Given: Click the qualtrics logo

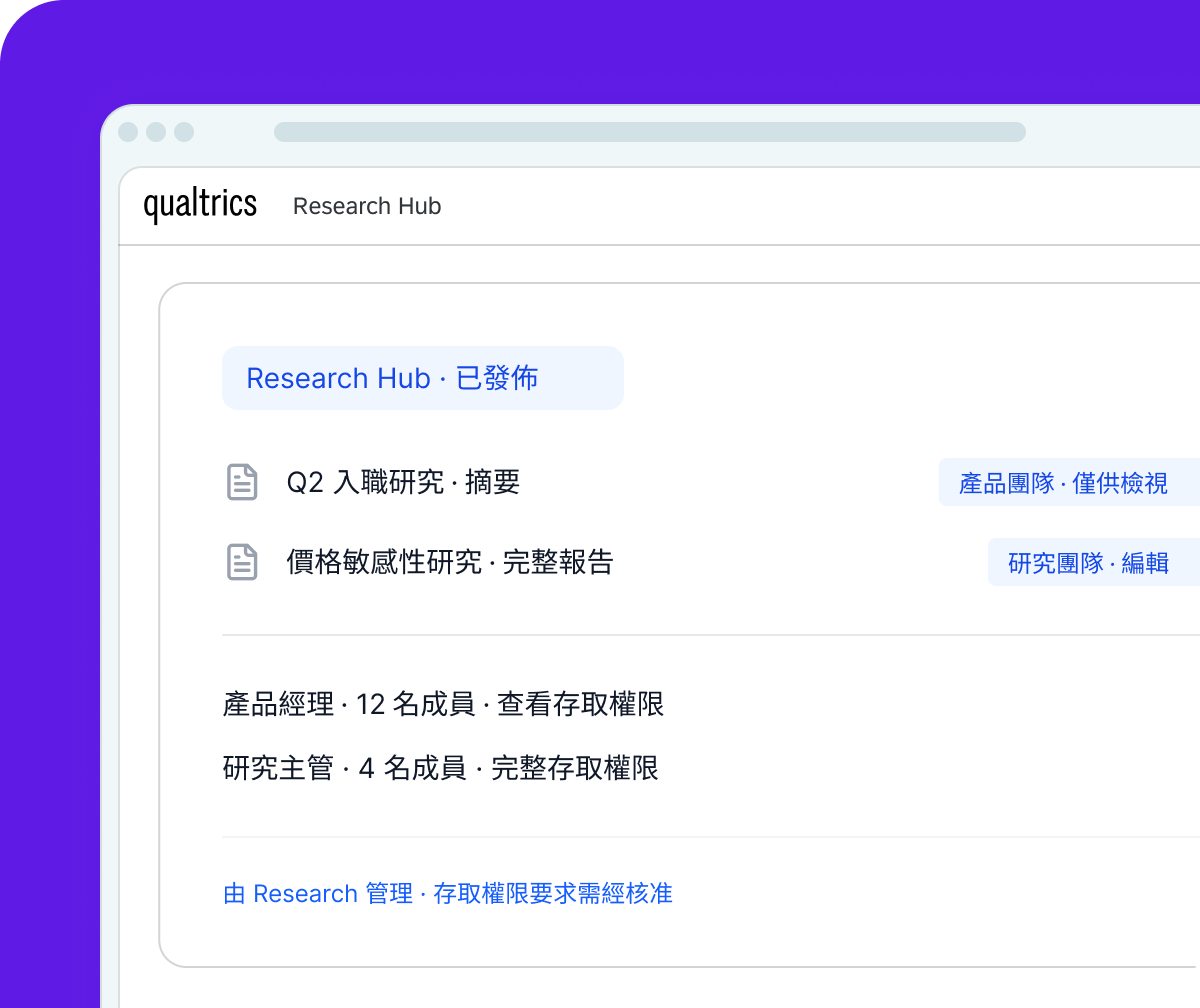Looking at the screenshot, I should tap(200, 205).
